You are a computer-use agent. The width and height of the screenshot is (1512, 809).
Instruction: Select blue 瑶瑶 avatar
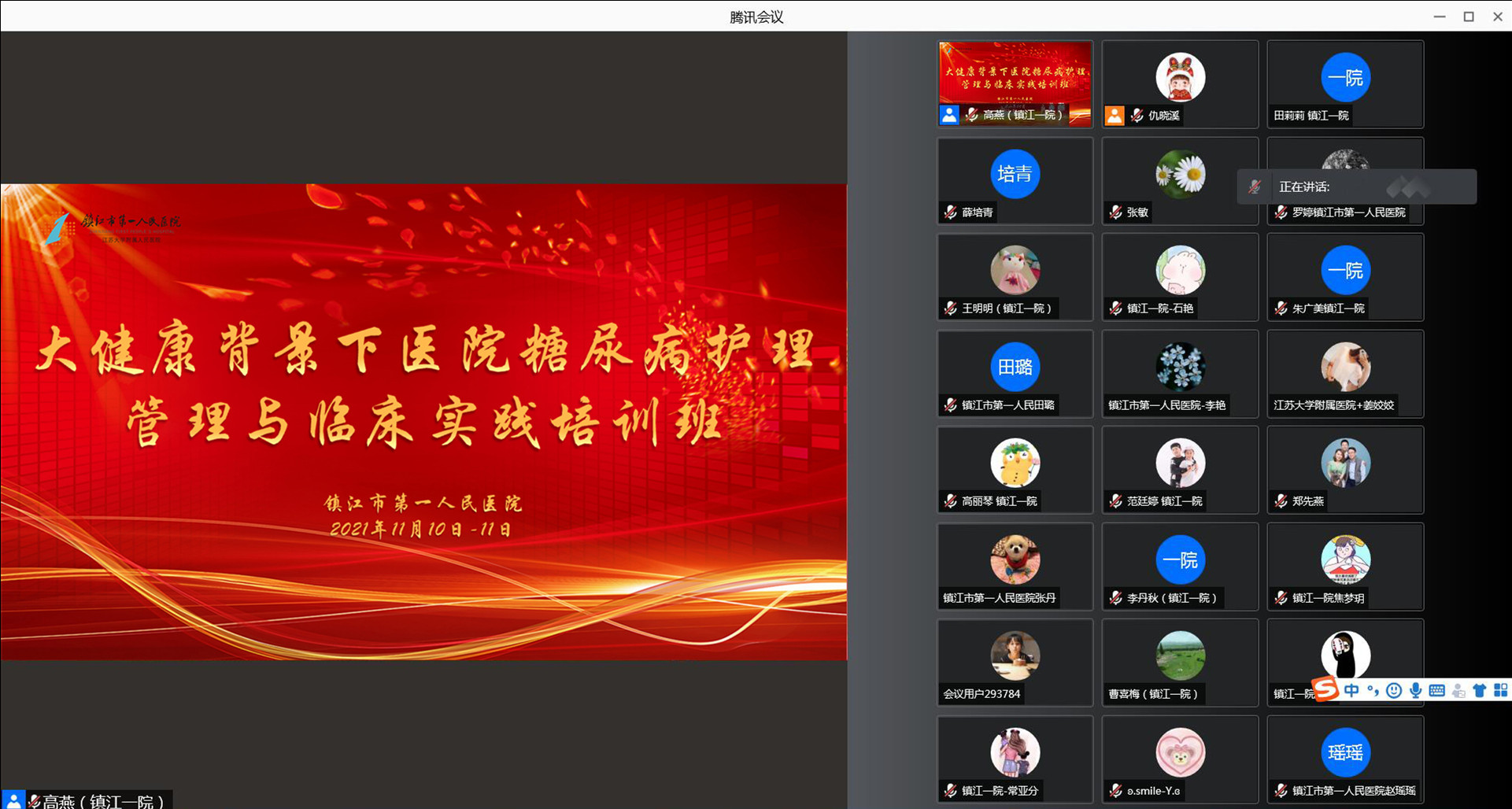[1345, 752]
